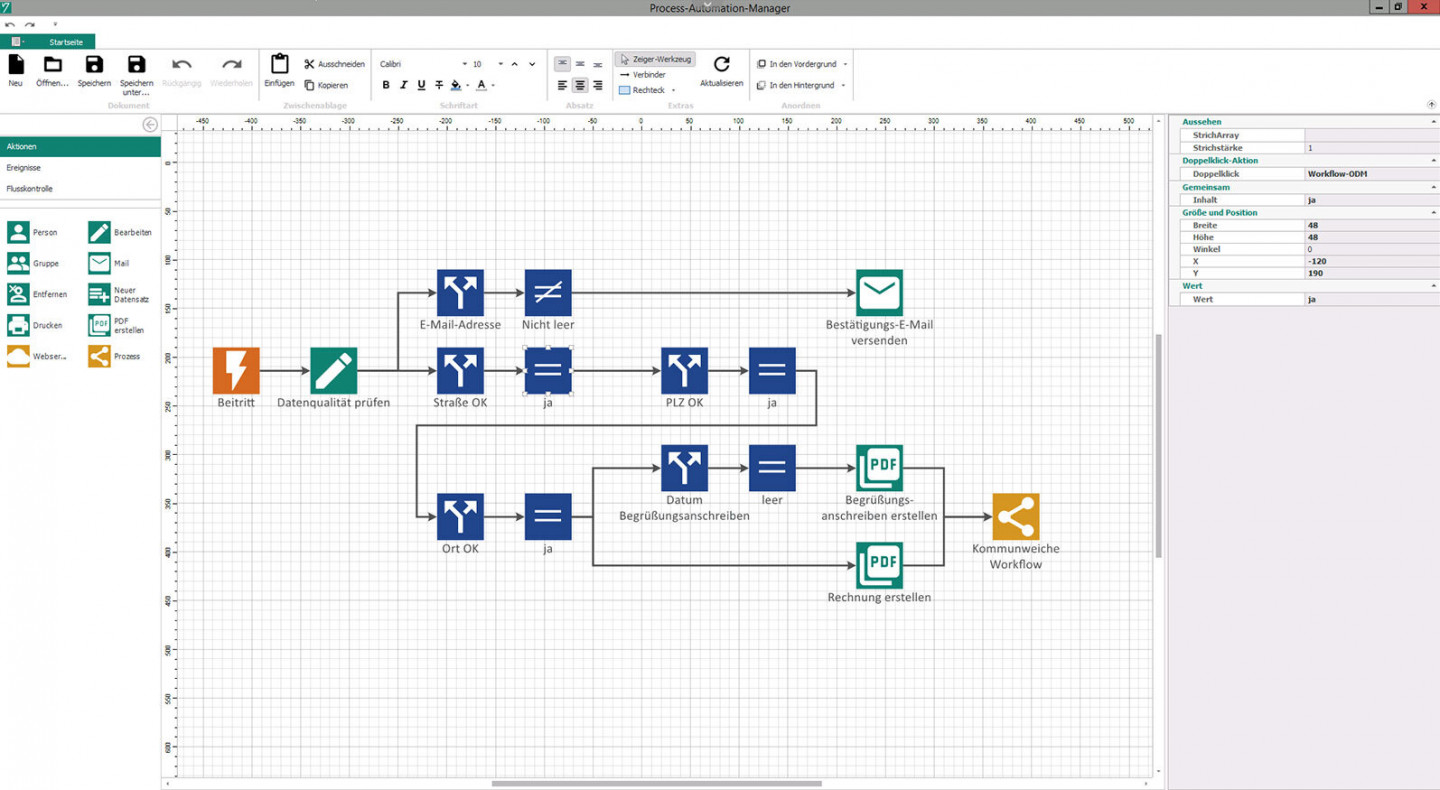Select the Rechnung erstellen PDF node
1440x790 pixels.
tap(879, 566)
